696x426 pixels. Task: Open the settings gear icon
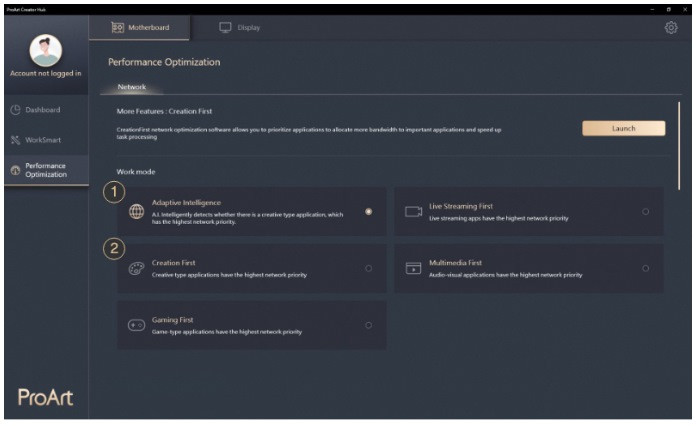(671, 28)
